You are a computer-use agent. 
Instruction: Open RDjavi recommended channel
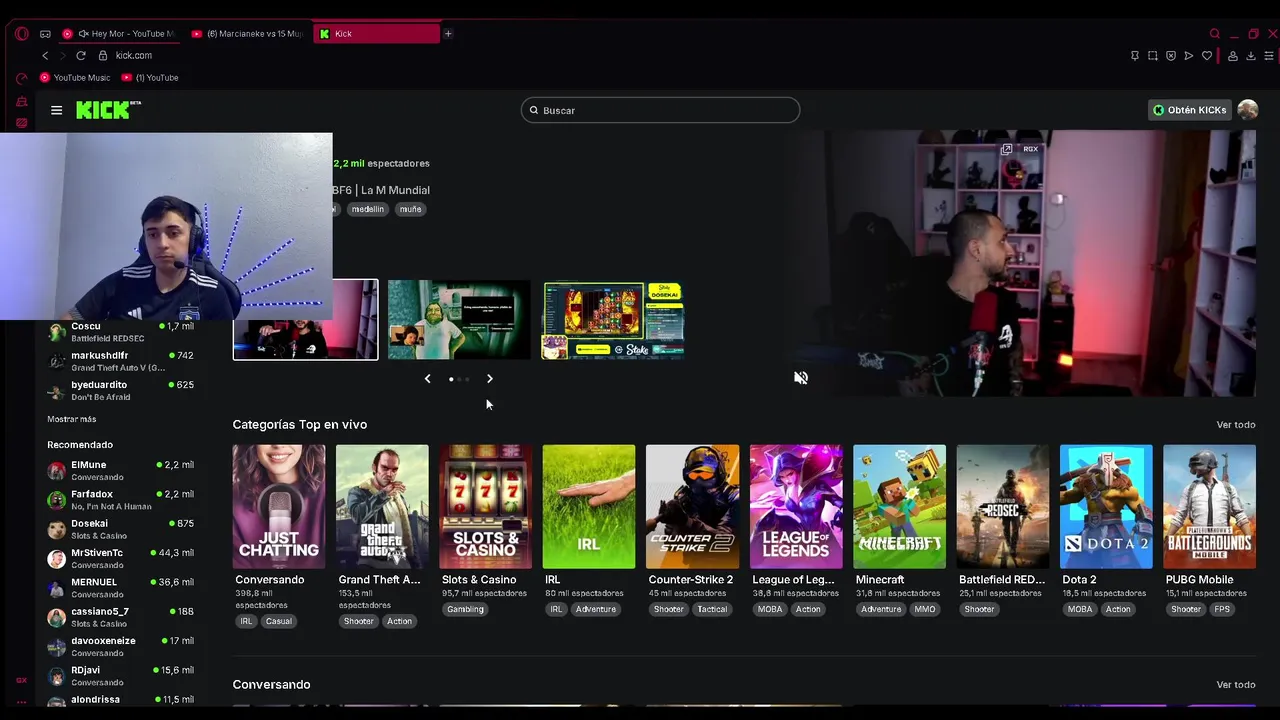(x=120, y=675)
